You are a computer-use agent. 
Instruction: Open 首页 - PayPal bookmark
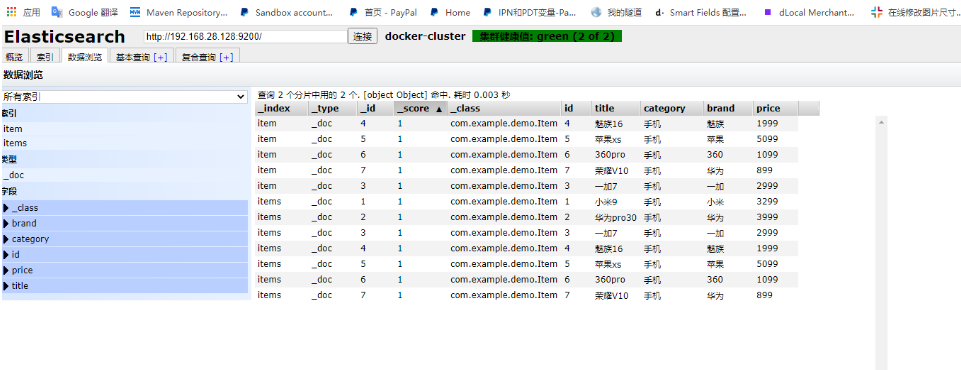pos(382,12)
